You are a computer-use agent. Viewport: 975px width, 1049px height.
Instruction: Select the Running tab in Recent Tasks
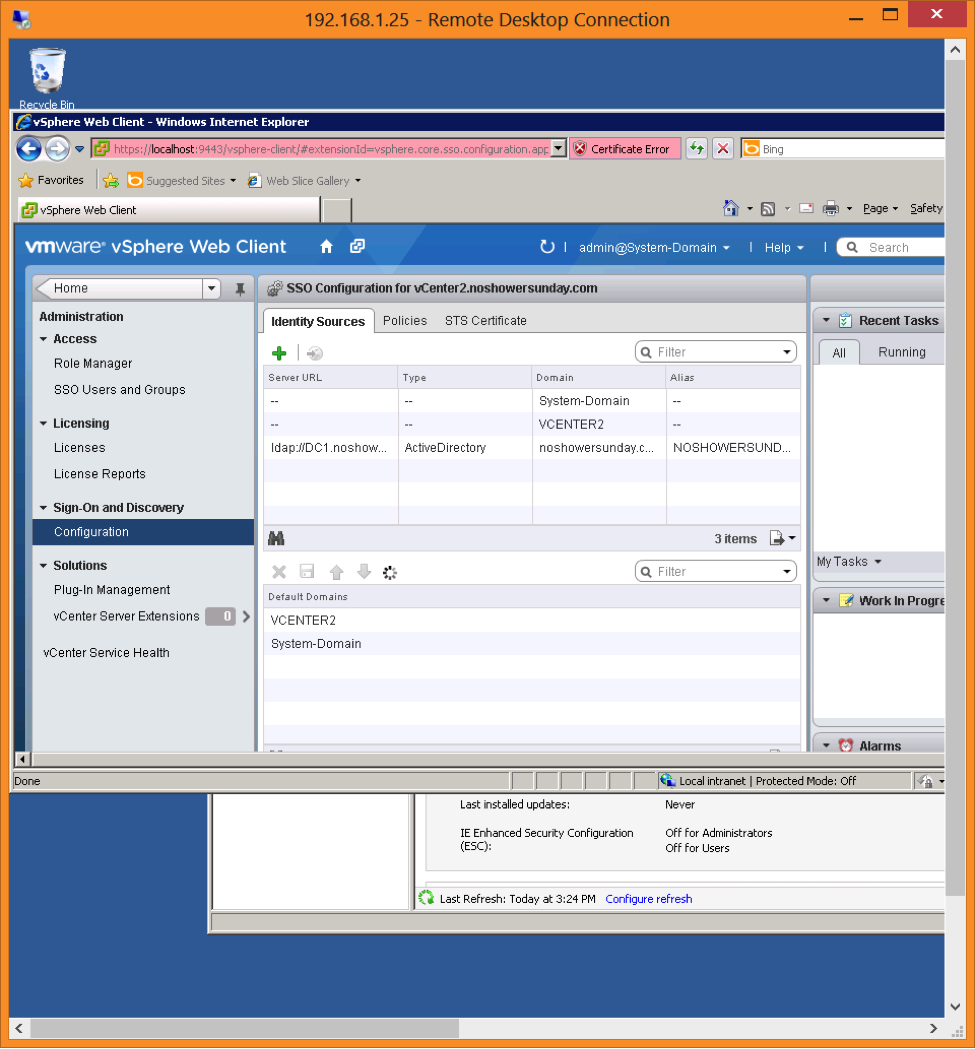pyautogui.click(x=901, y=352)
